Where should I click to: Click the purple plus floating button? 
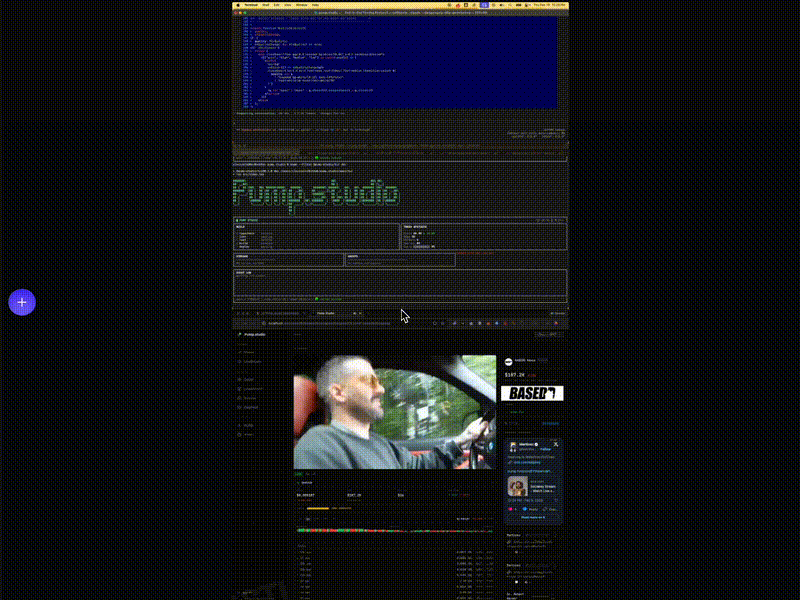click(x=22, y=302)
